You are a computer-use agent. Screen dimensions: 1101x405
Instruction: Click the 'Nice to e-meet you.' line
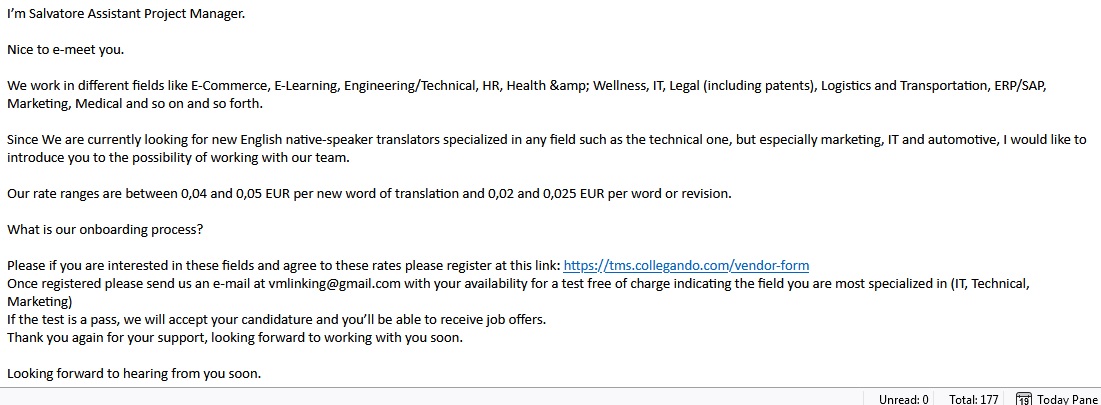66,49
